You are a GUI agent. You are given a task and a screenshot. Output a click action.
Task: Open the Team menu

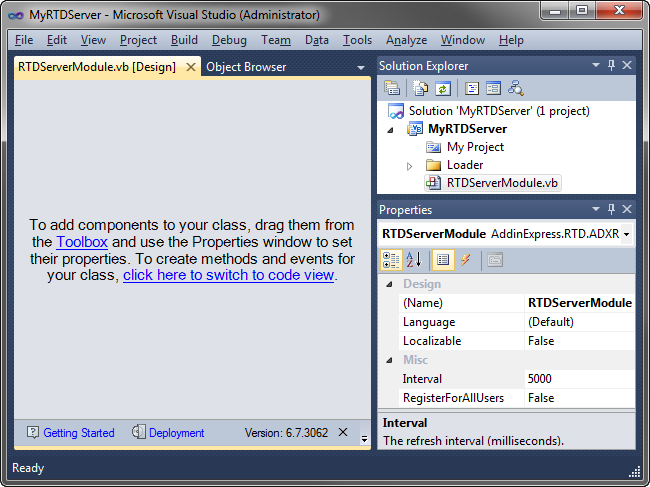pos(276,40)
